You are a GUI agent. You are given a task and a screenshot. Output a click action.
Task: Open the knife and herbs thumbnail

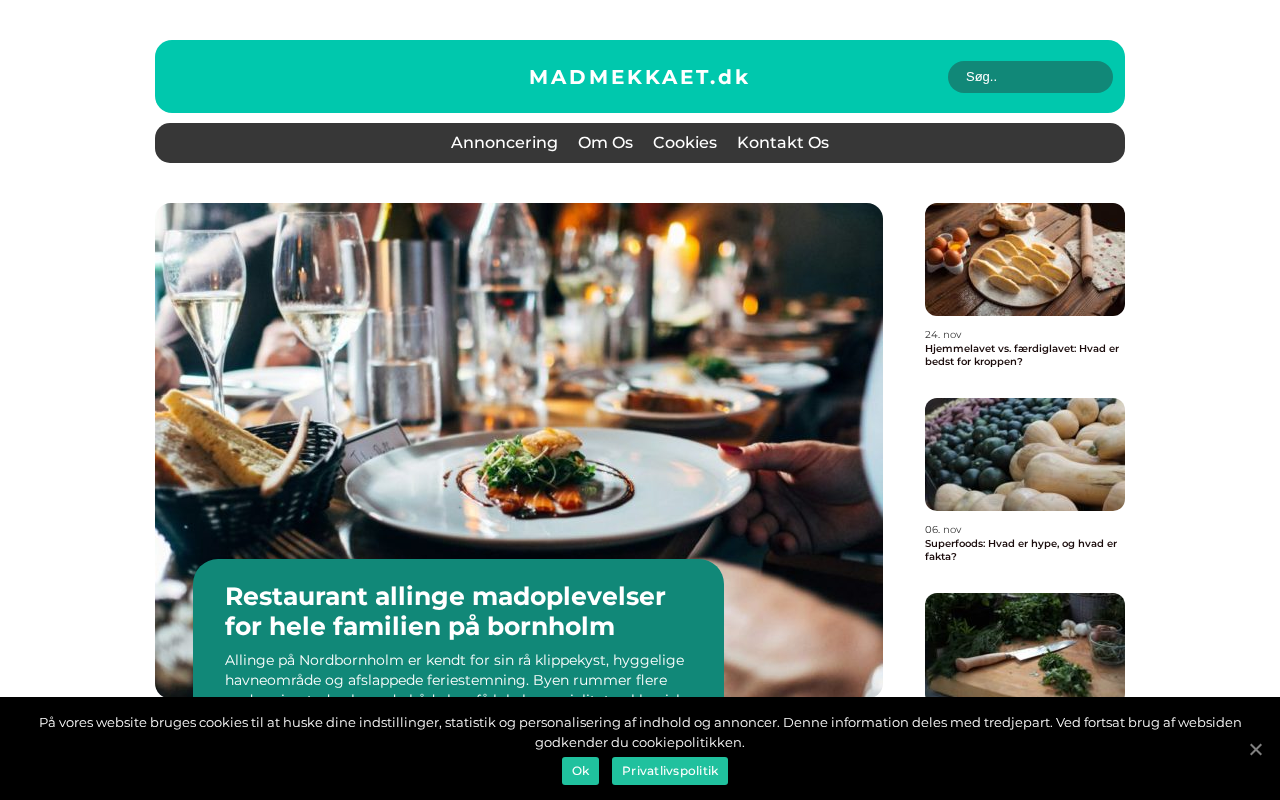1025,645
